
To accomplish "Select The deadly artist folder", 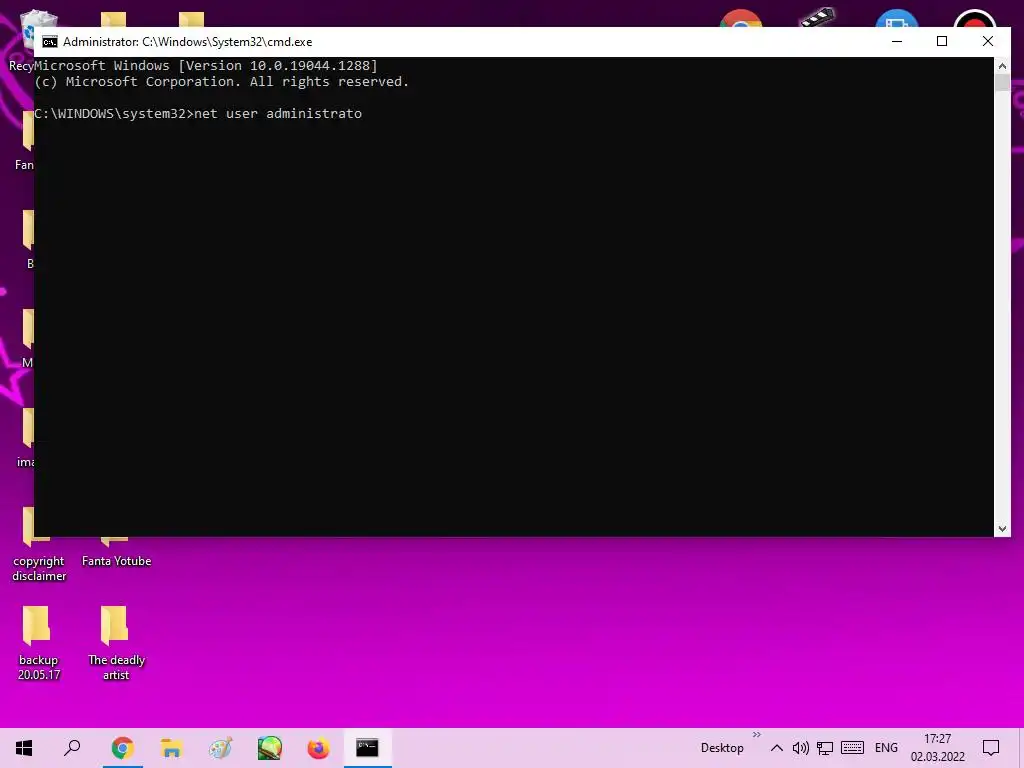I will 116,643.
